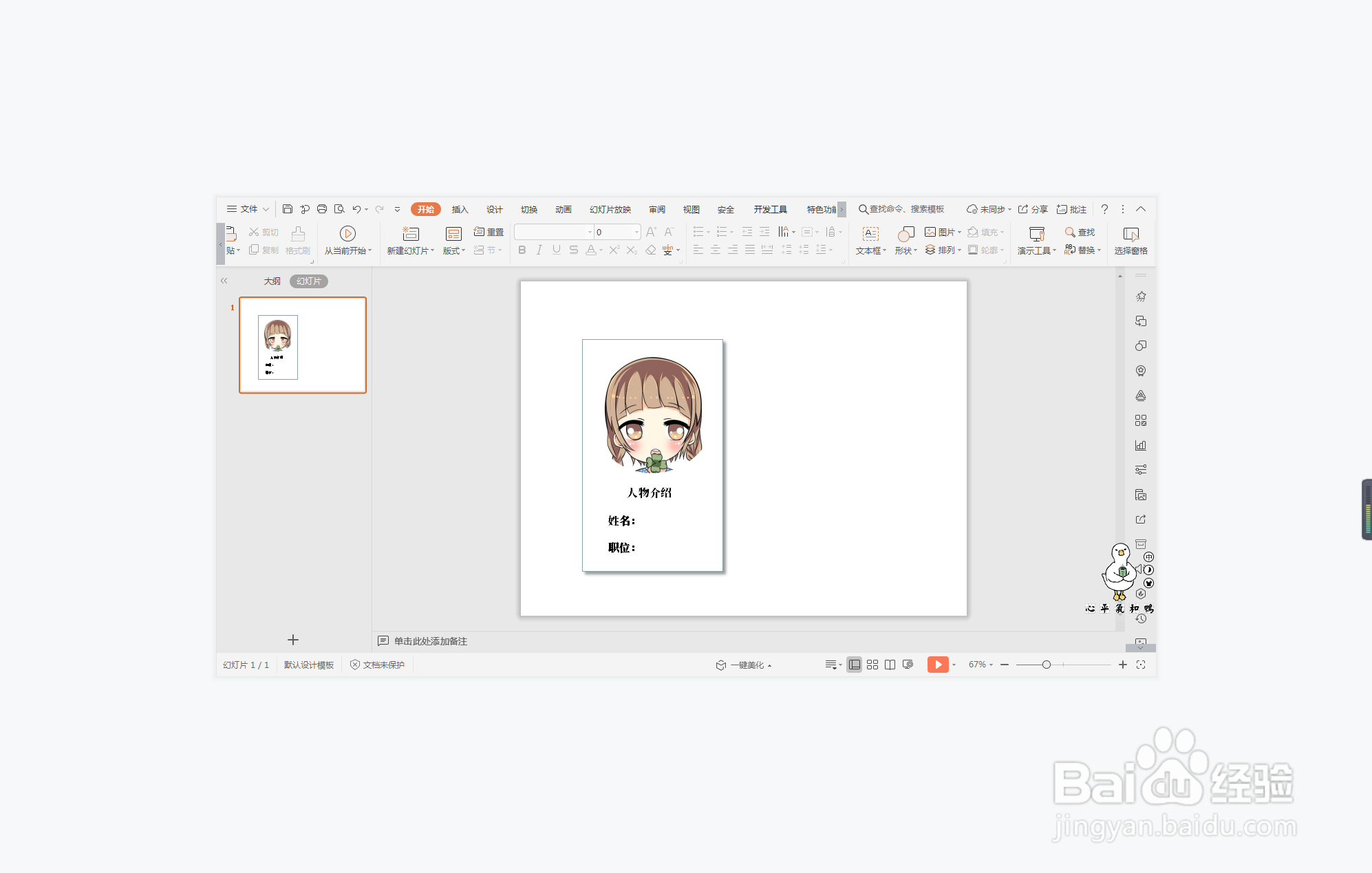1372x873 pixels.
Task: Expand the picture (图片) dropdown arrow
Action: (959, 233)
